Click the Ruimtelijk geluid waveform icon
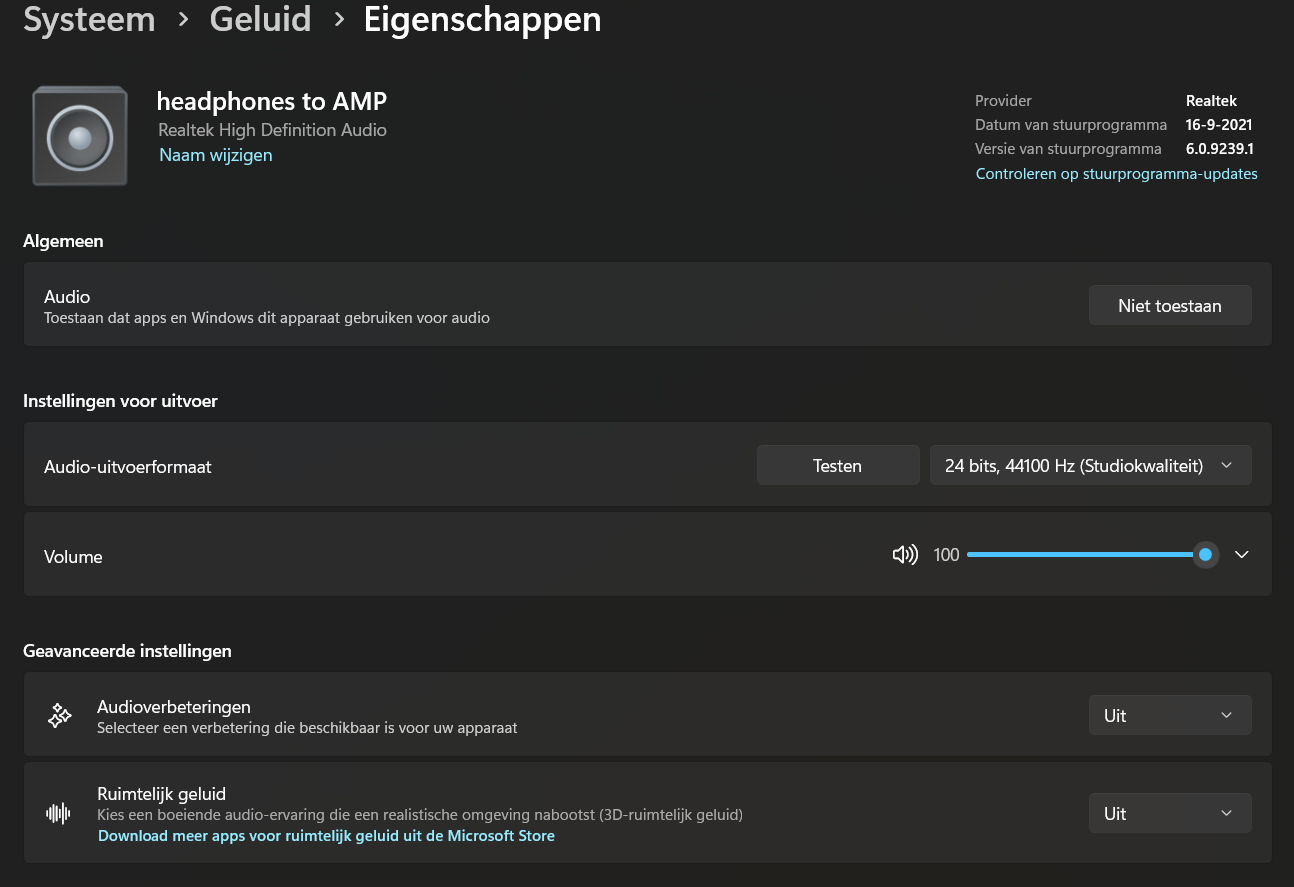 pyautogui.click(x=60, y=813)
